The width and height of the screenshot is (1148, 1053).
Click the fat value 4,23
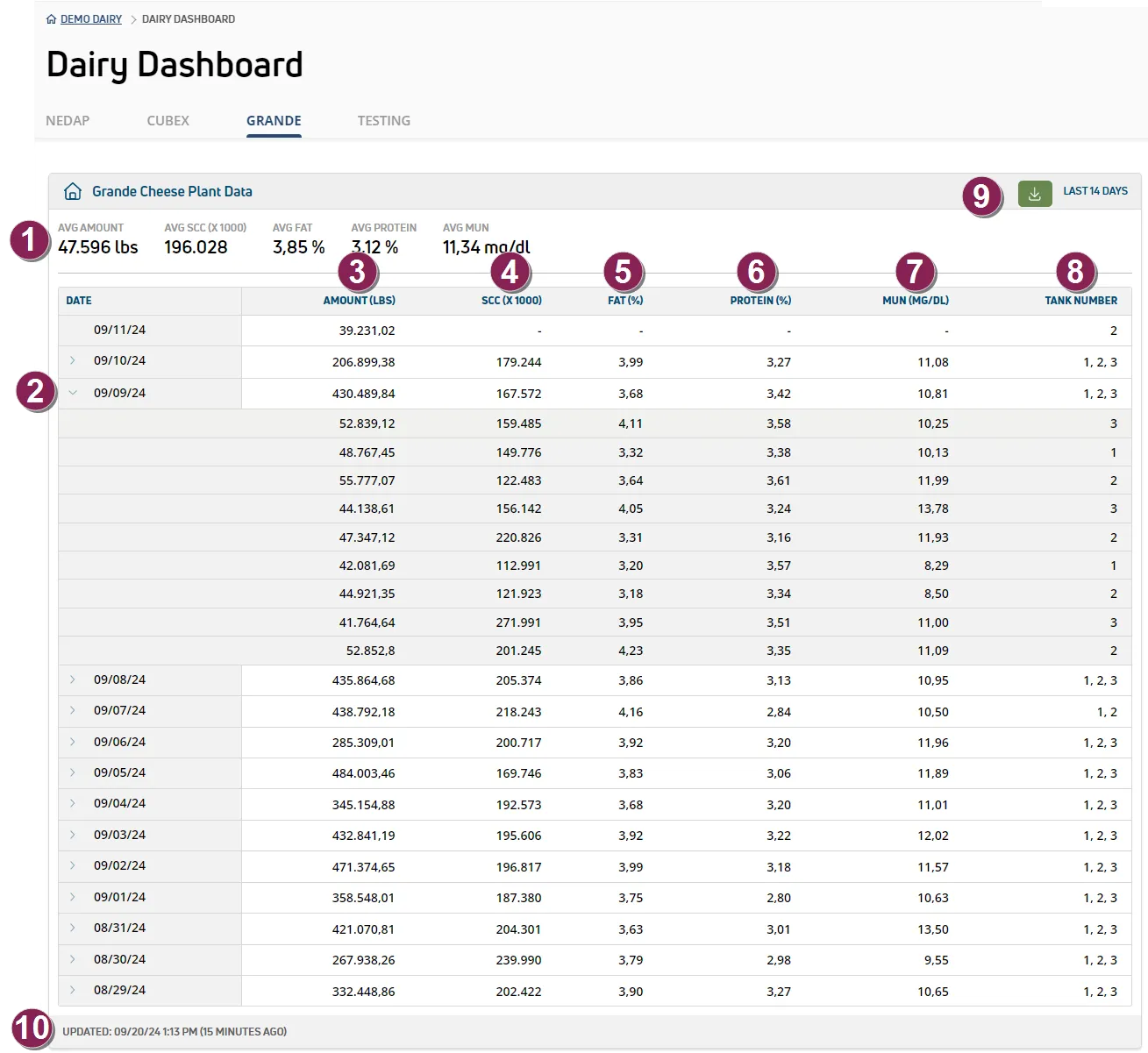coord(631,651)
